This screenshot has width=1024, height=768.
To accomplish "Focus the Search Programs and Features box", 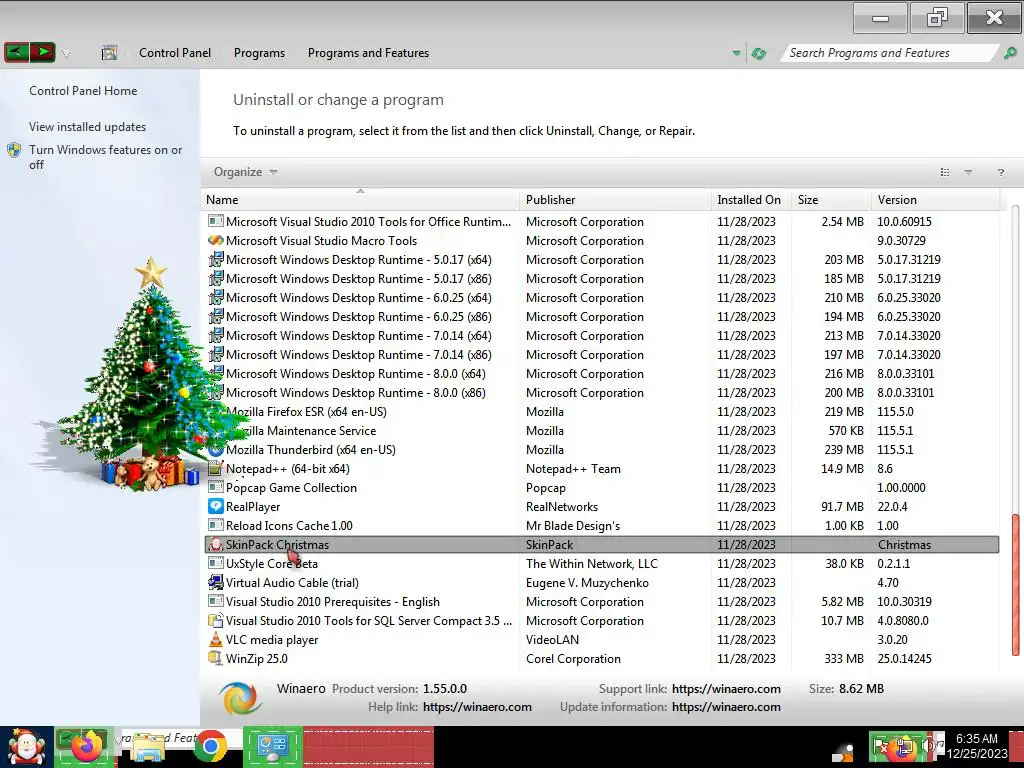I will [888, 53].
